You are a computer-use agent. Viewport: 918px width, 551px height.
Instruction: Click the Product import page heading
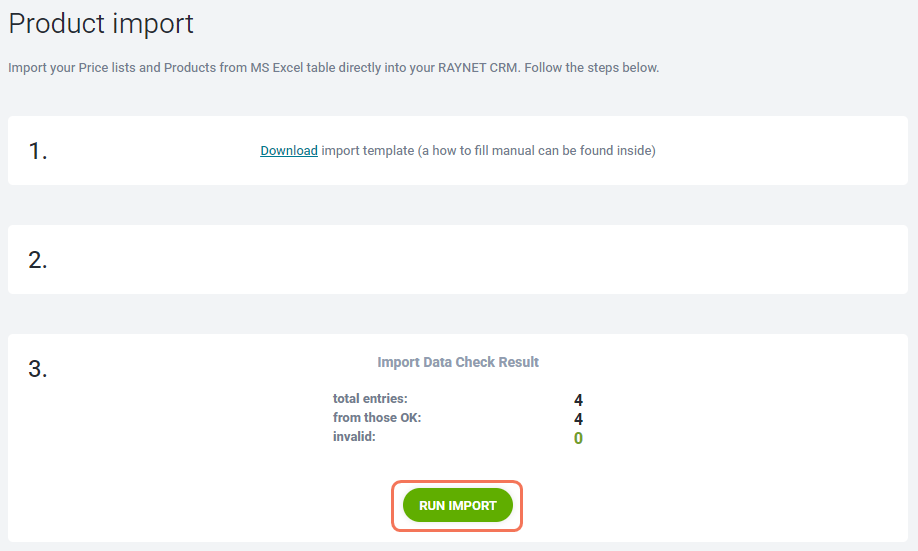tap(101, 24)
